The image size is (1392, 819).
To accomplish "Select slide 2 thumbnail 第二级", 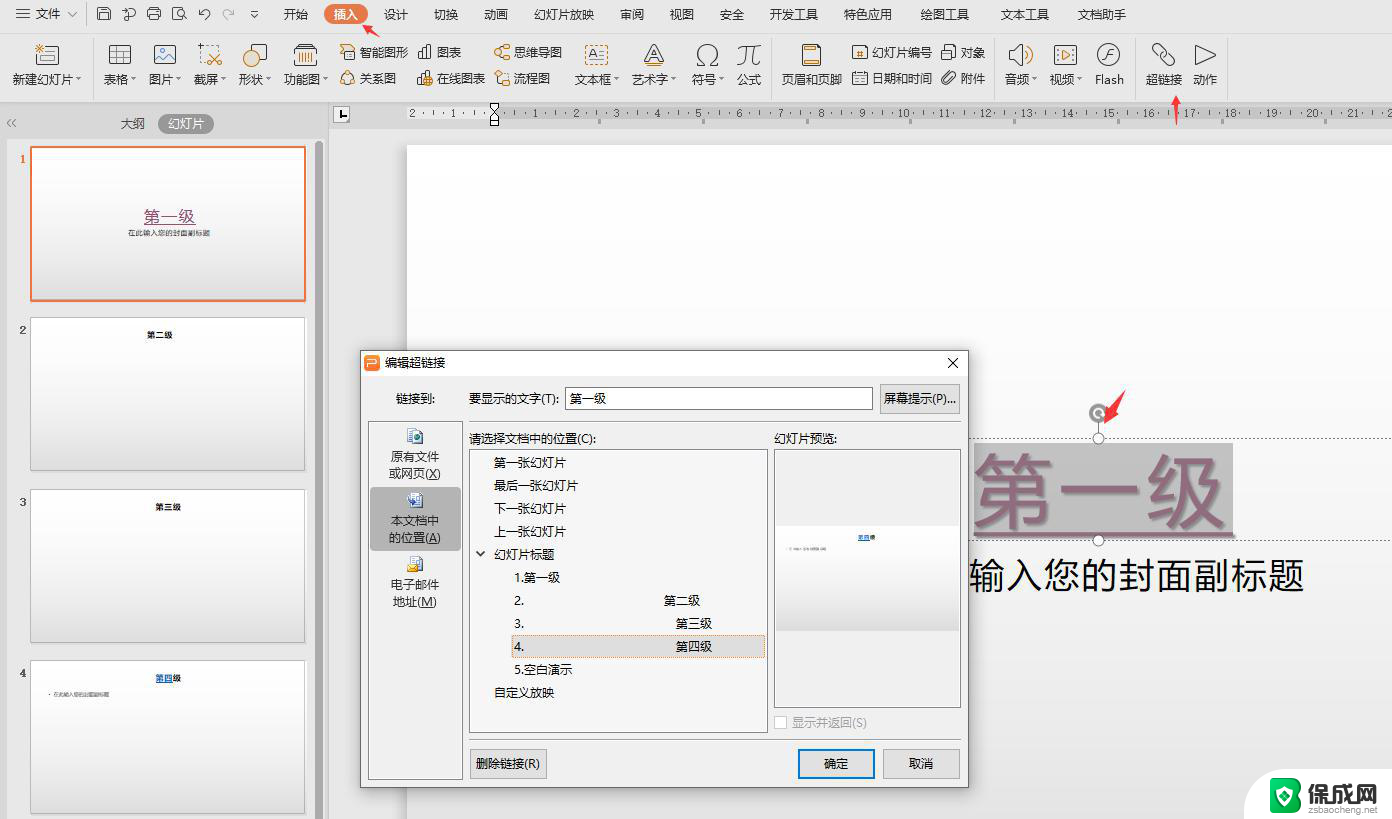I will [x=168, y=394].
